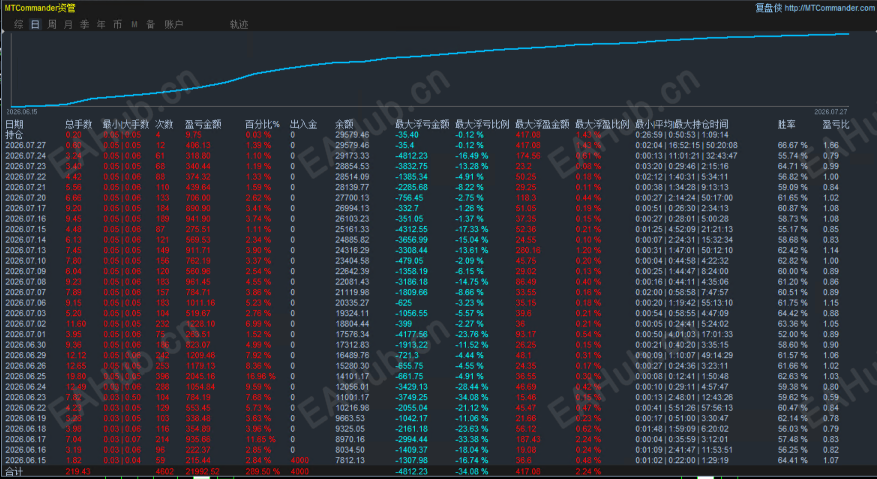Open the 轨迹 track tab

(x=239, y=25)
